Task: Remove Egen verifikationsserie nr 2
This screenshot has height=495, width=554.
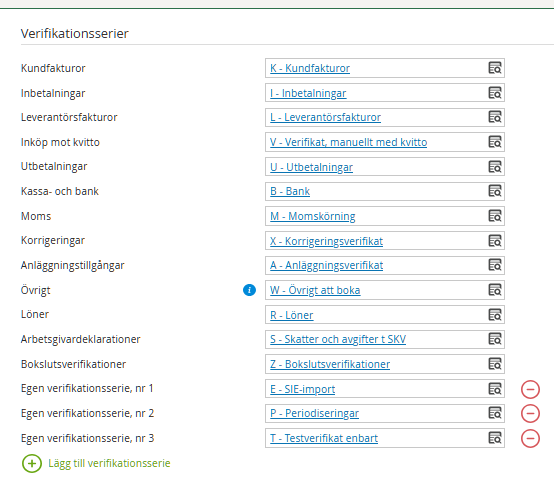Action: [x=530, y=413]
